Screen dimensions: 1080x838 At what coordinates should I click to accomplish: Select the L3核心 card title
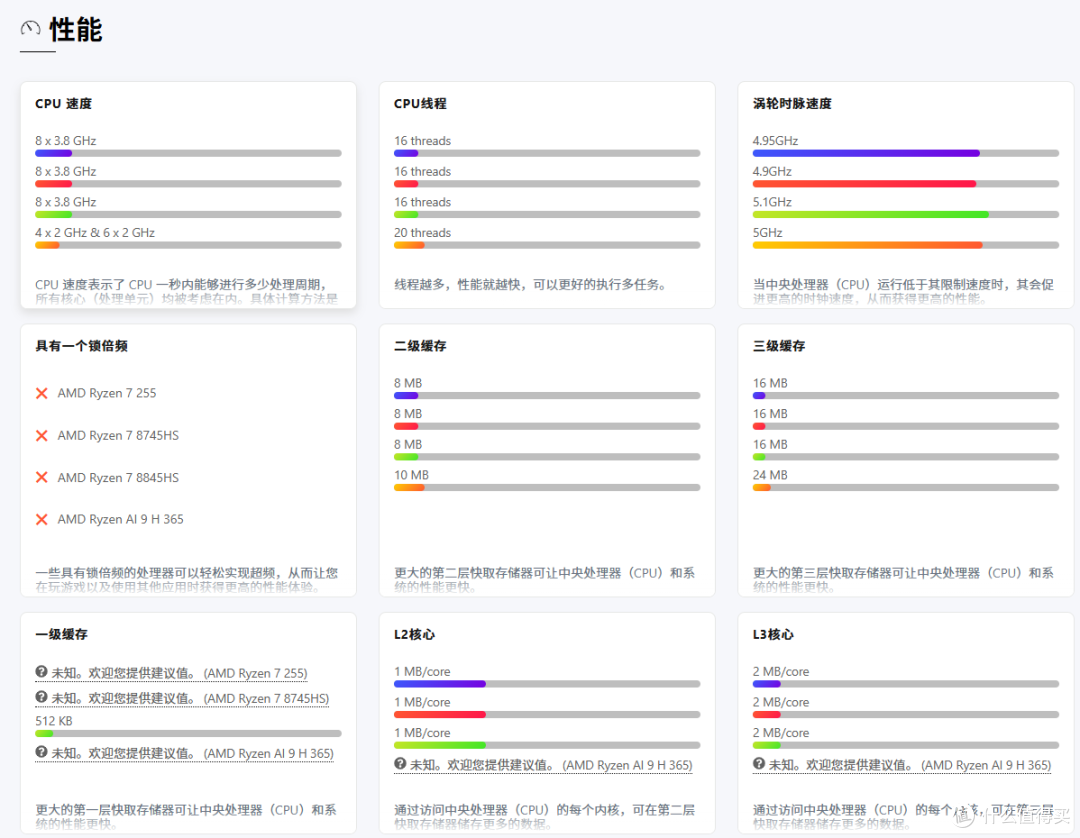click(x=773, y=635)
